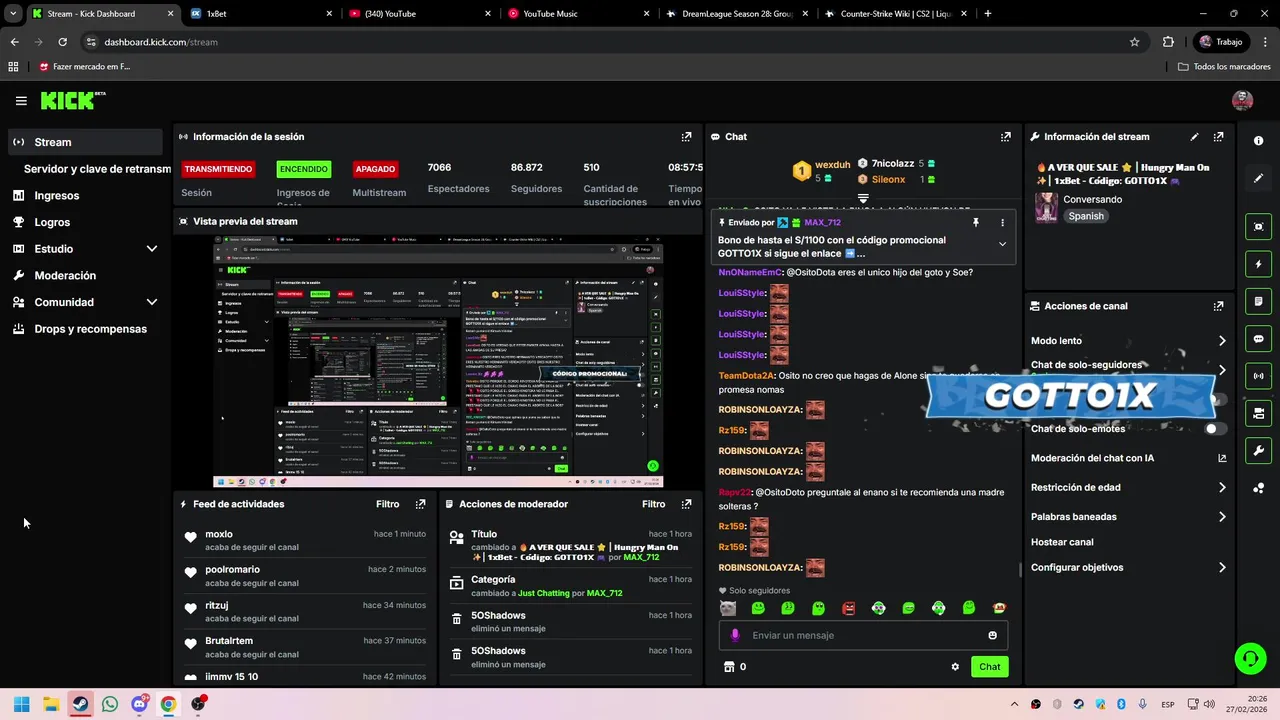Pop out the Chat panel
This screenshot has height=720, width=1280.
coord(1005,137)
